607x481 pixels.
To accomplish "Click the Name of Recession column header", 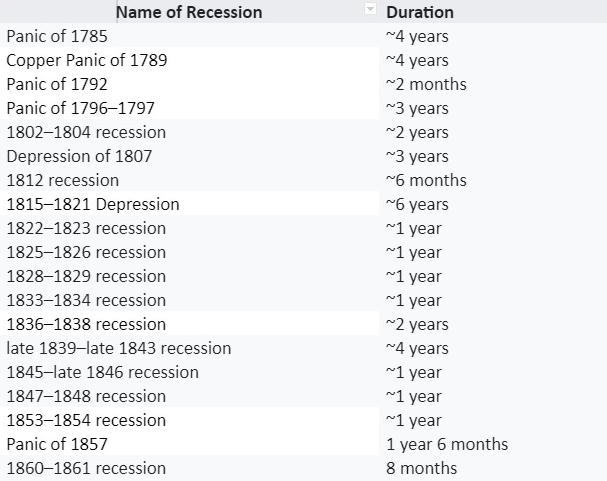I will pos(188,12).
